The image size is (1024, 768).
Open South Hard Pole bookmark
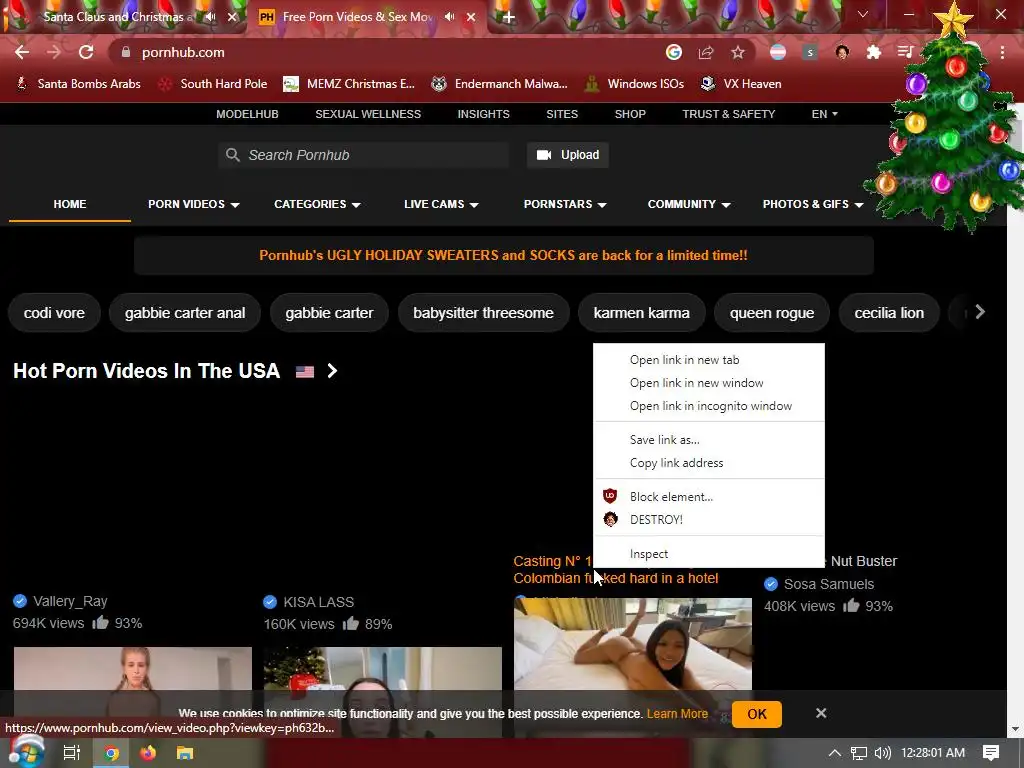pos(213,84)
